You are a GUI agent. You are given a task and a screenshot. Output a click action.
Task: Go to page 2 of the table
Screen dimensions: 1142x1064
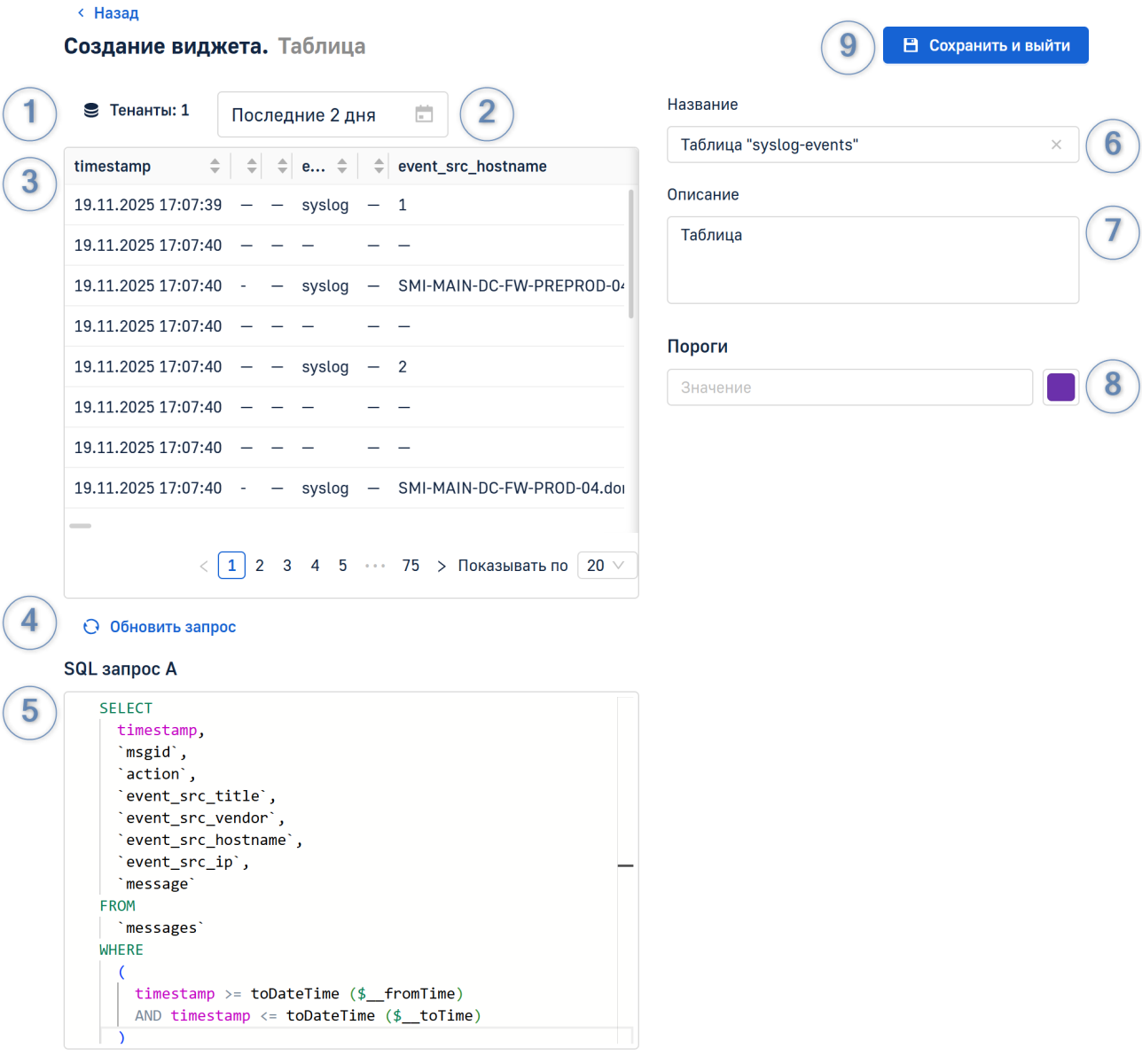click(x=260, y=566)
